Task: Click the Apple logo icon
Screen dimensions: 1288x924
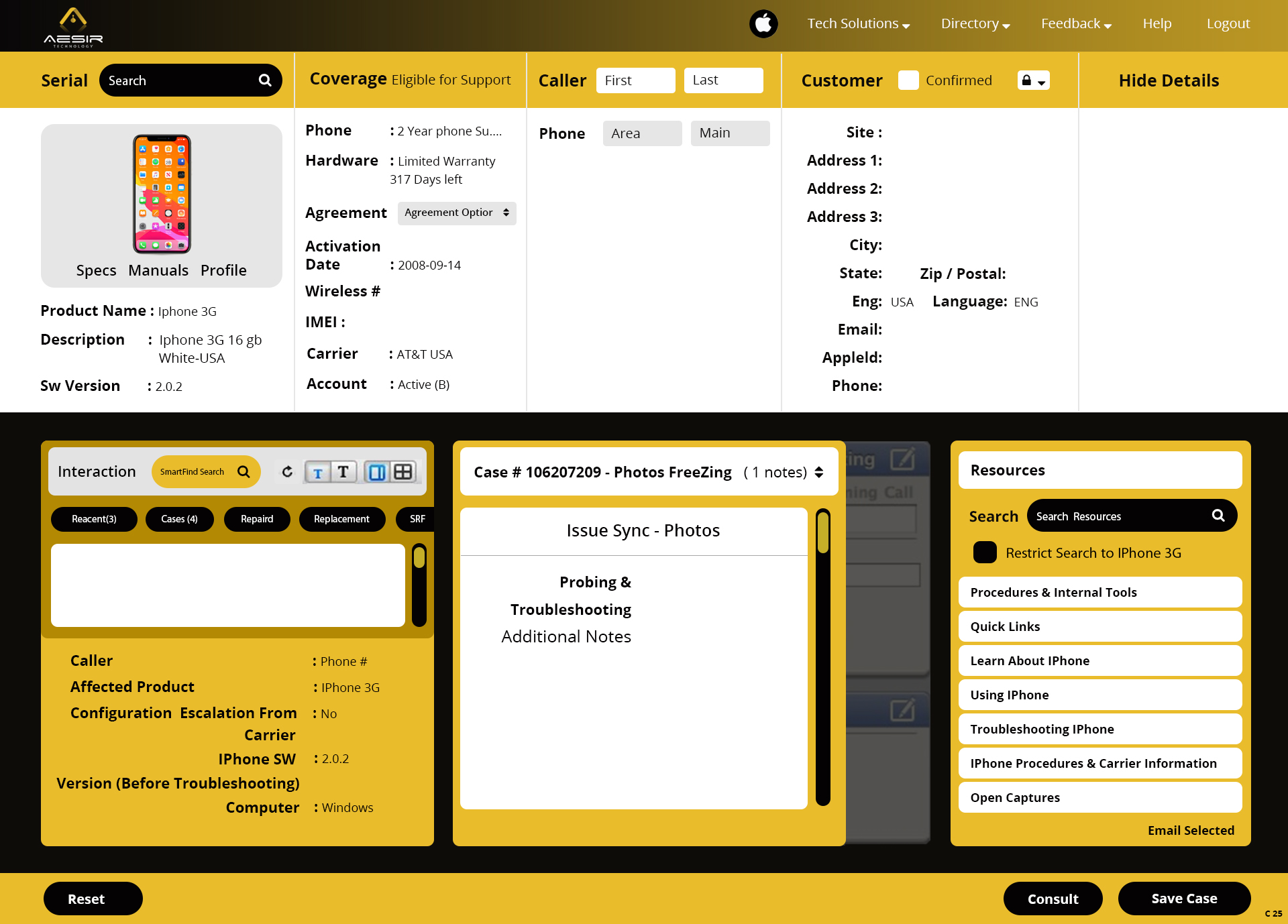Action: (x=763, y=24)
